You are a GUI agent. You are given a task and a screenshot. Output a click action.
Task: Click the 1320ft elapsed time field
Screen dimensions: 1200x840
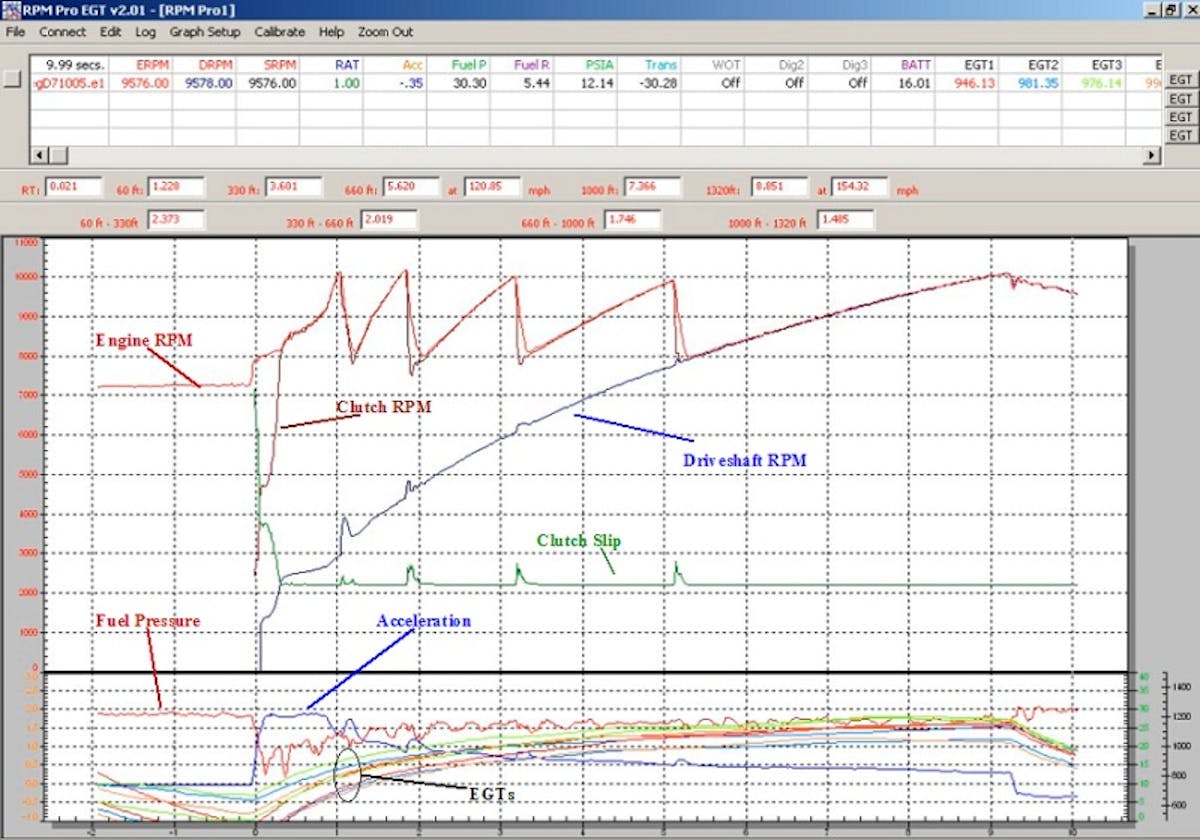(x=780, y=187)
